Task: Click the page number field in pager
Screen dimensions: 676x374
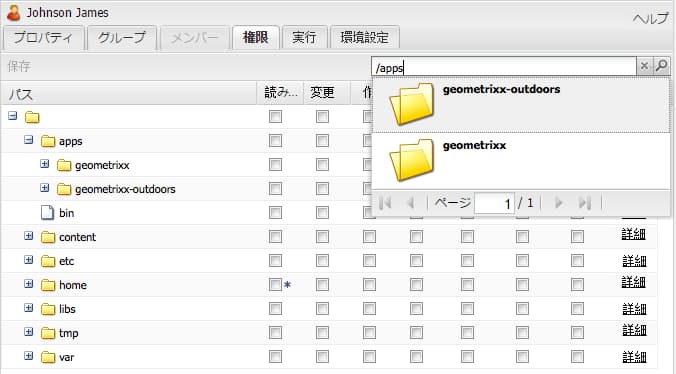Action: [x=494, y=203]
